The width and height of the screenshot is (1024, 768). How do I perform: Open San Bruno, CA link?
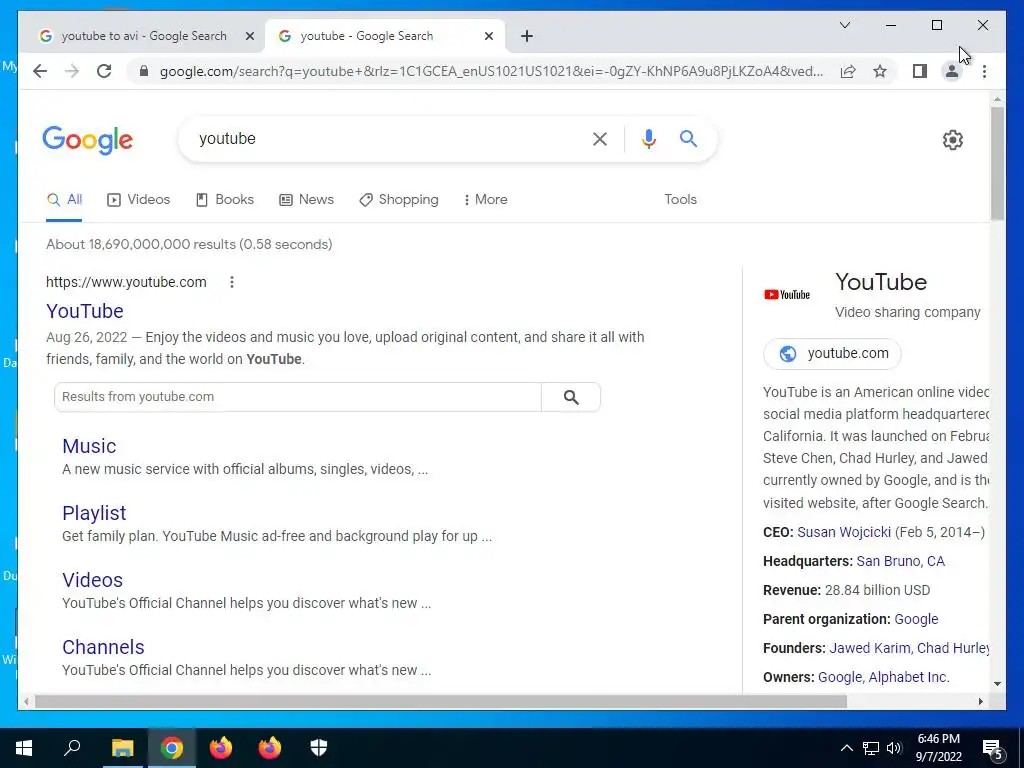click(x=900, y=562)
